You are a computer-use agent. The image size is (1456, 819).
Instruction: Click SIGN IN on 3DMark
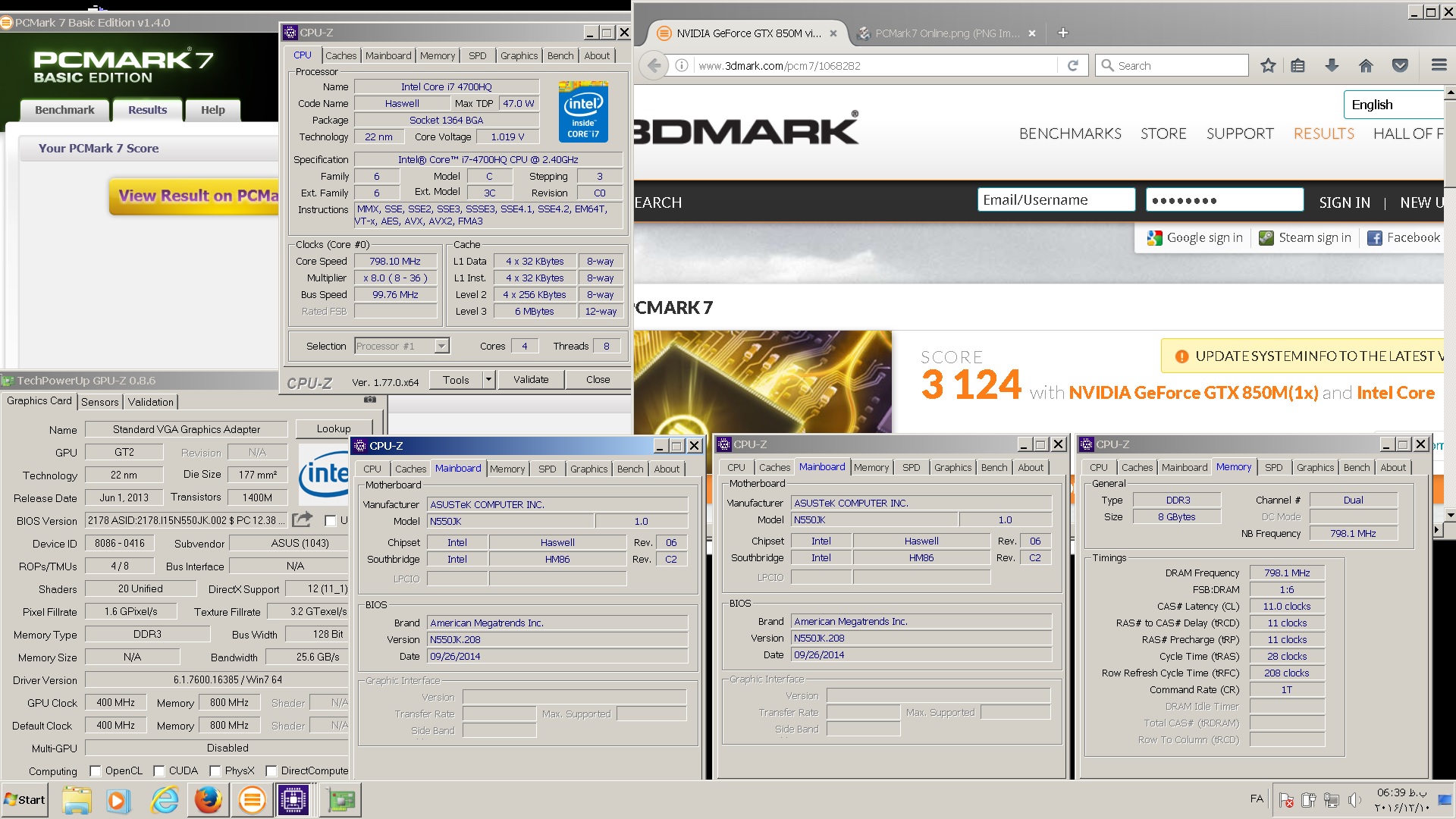tap(1344, 202)
